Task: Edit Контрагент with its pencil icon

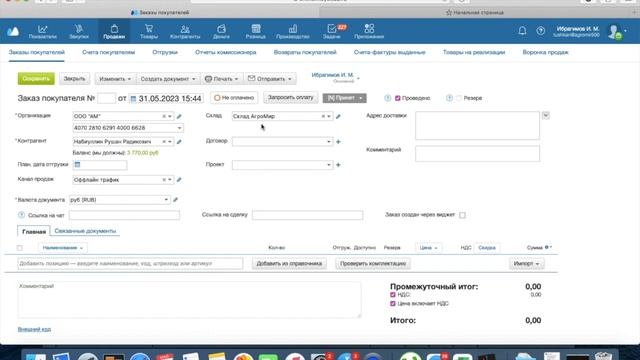Action: click(179, 142)
